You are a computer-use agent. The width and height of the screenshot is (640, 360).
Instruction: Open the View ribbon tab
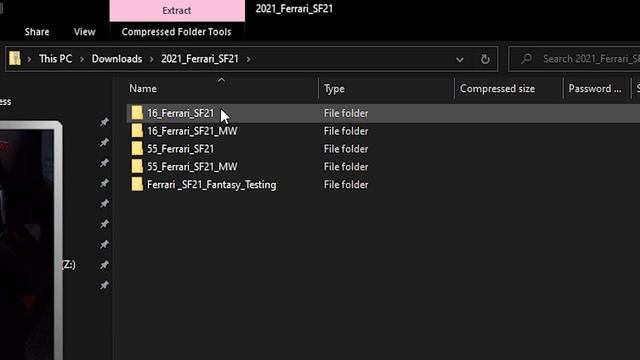pos(84,32)
